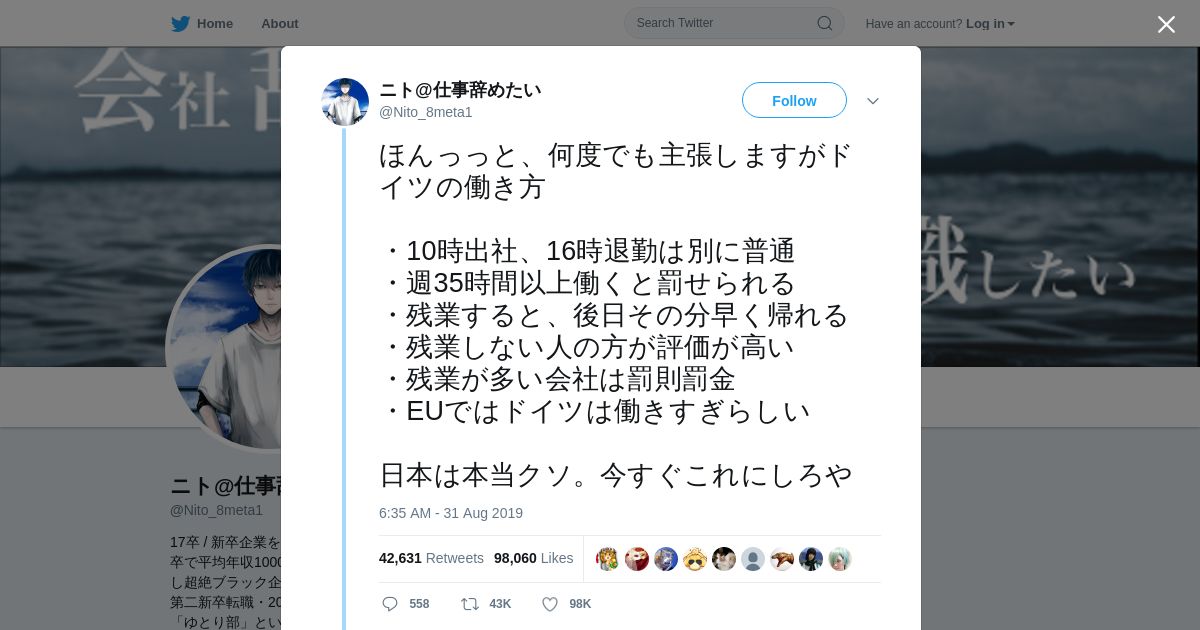Open the About menu item

click(x=280, y=23)
